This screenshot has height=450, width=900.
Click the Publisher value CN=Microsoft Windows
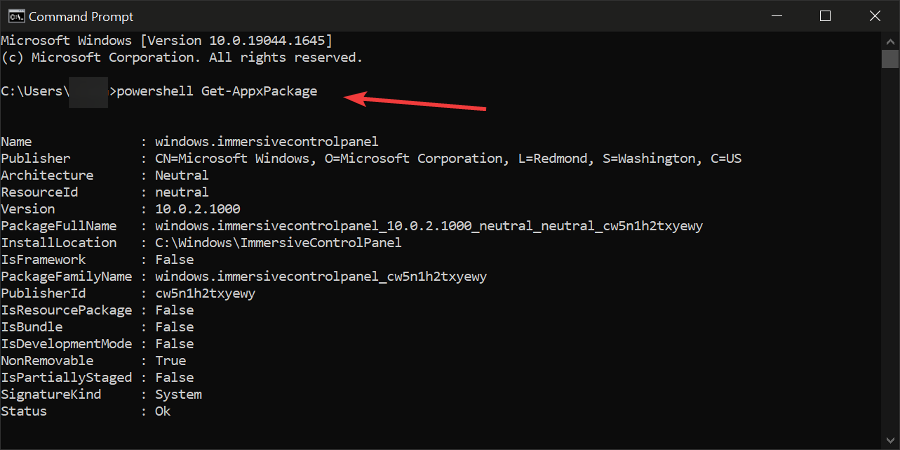coord(448,158)
